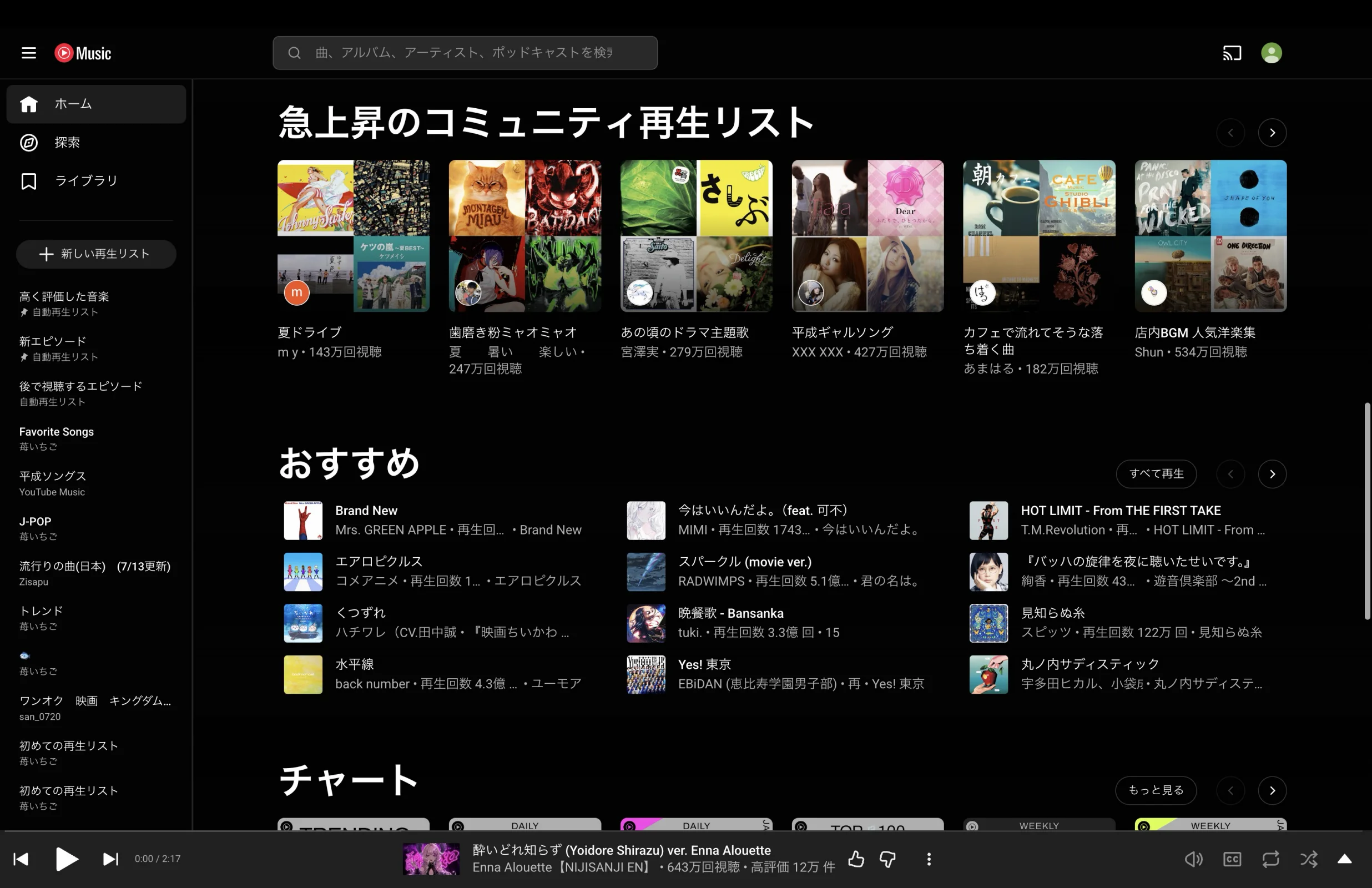The height and width of the screenshot is (888, 1372).
Task: Click the now-playing album art in the player bar
Action: click(431, 859)
